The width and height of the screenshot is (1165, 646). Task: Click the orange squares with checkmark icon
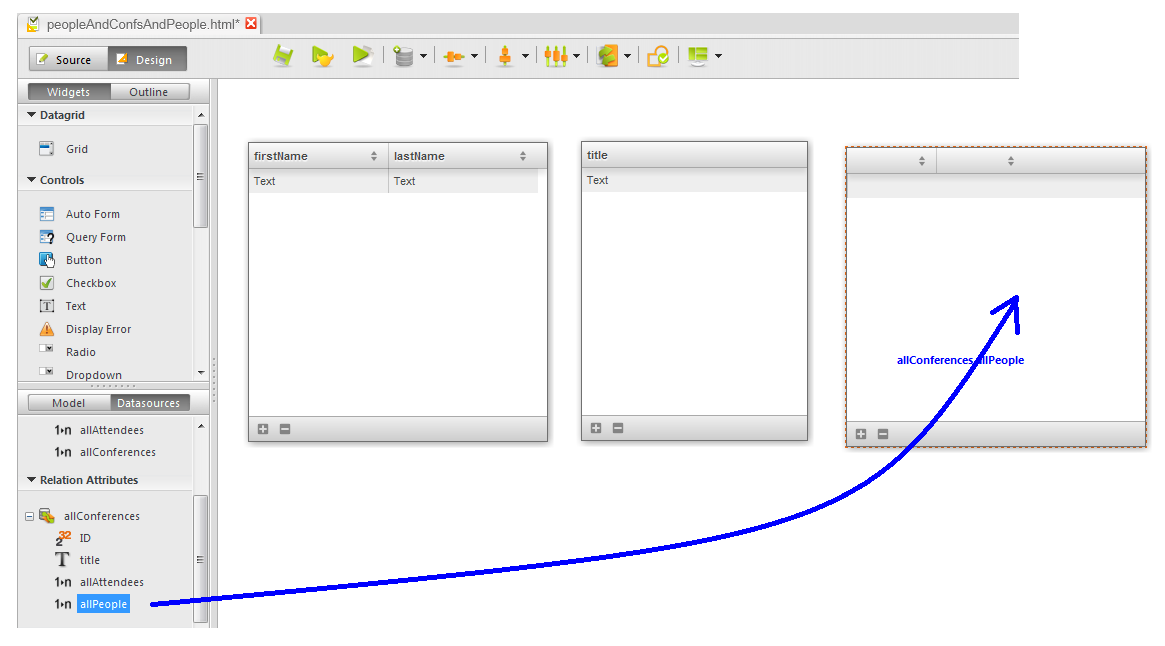[x=658, y=56]
